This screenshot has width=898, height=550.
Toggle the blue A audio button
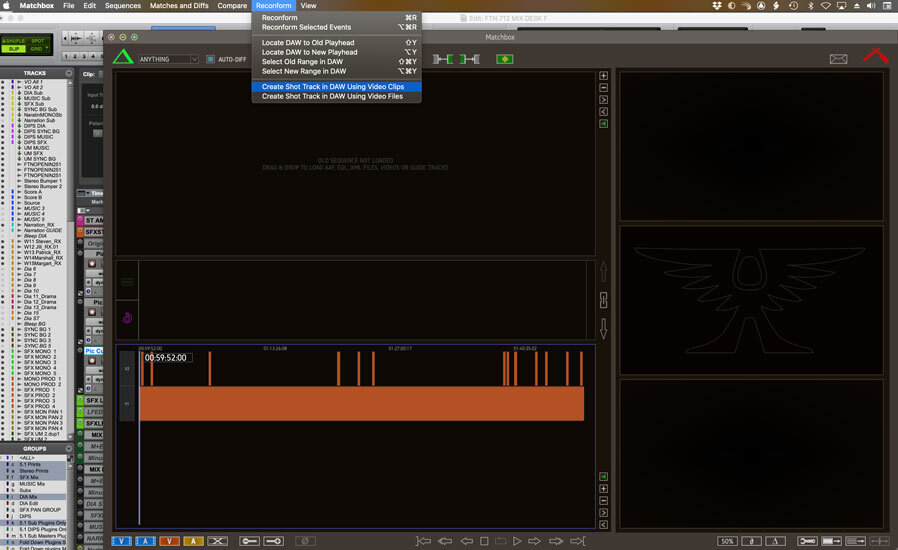coord(145,541)
